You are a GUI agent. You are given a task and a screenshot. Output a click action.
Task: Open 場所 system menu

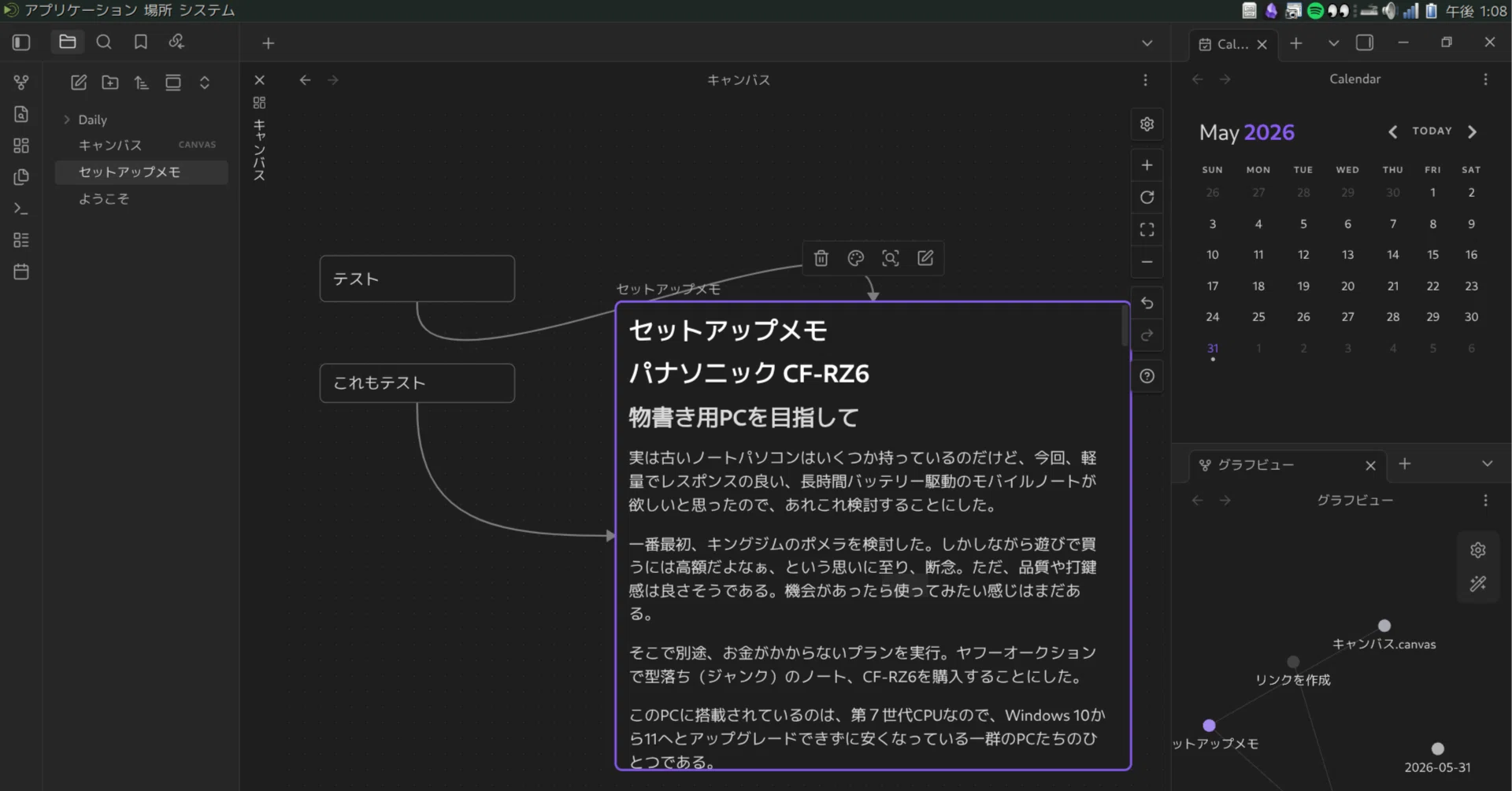pos(157,10)
